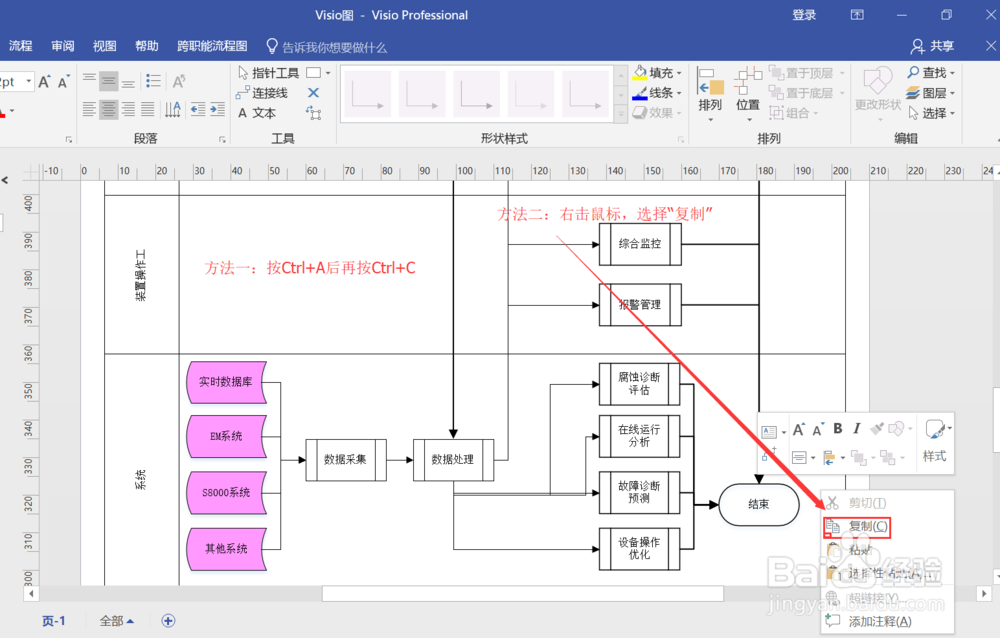The width and height of the screenshot is (1000, 638).
Task: Select the 指针工具 pointer tool
Action: tap(268, 73)
